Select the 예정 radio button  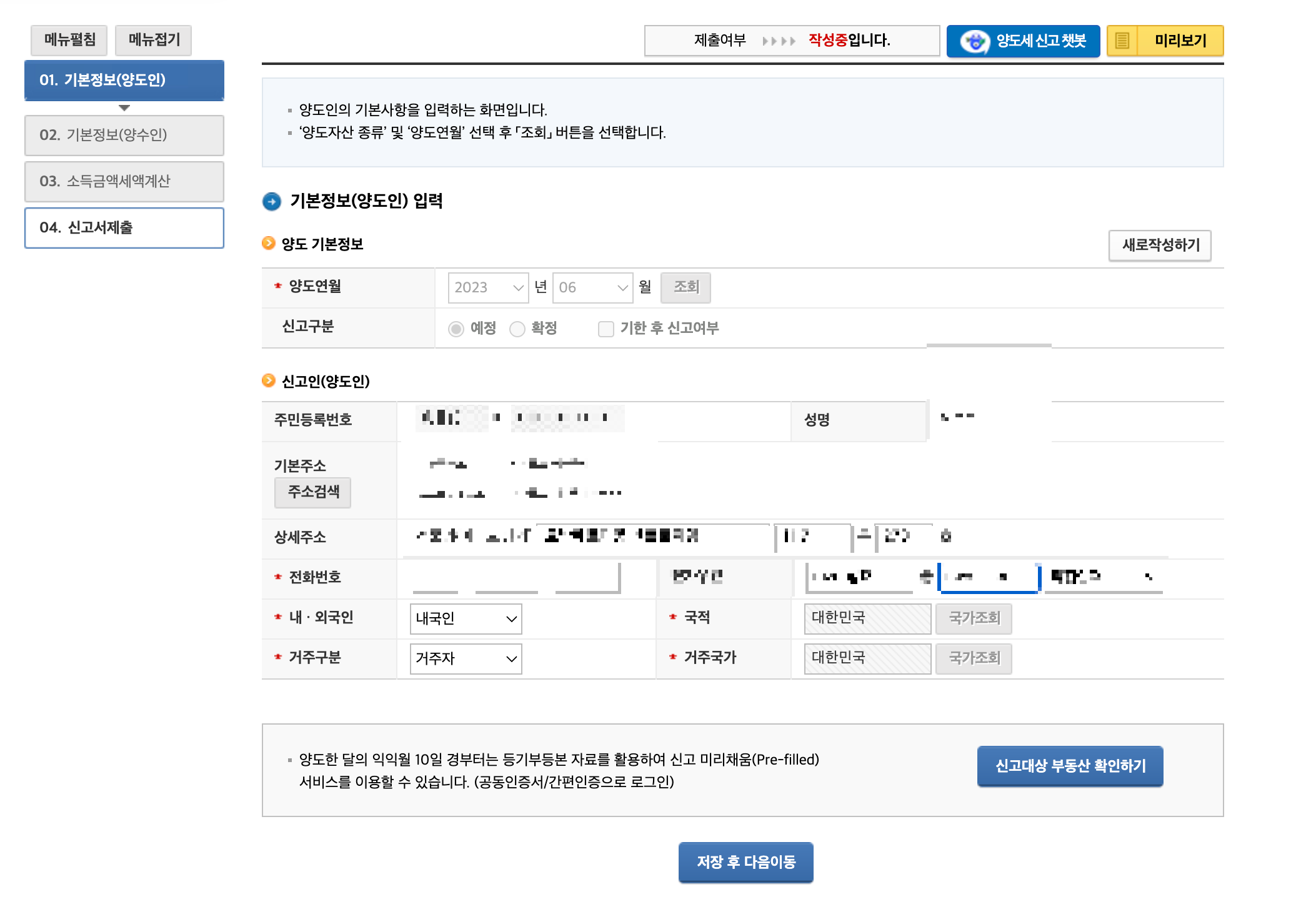point(456,329)
